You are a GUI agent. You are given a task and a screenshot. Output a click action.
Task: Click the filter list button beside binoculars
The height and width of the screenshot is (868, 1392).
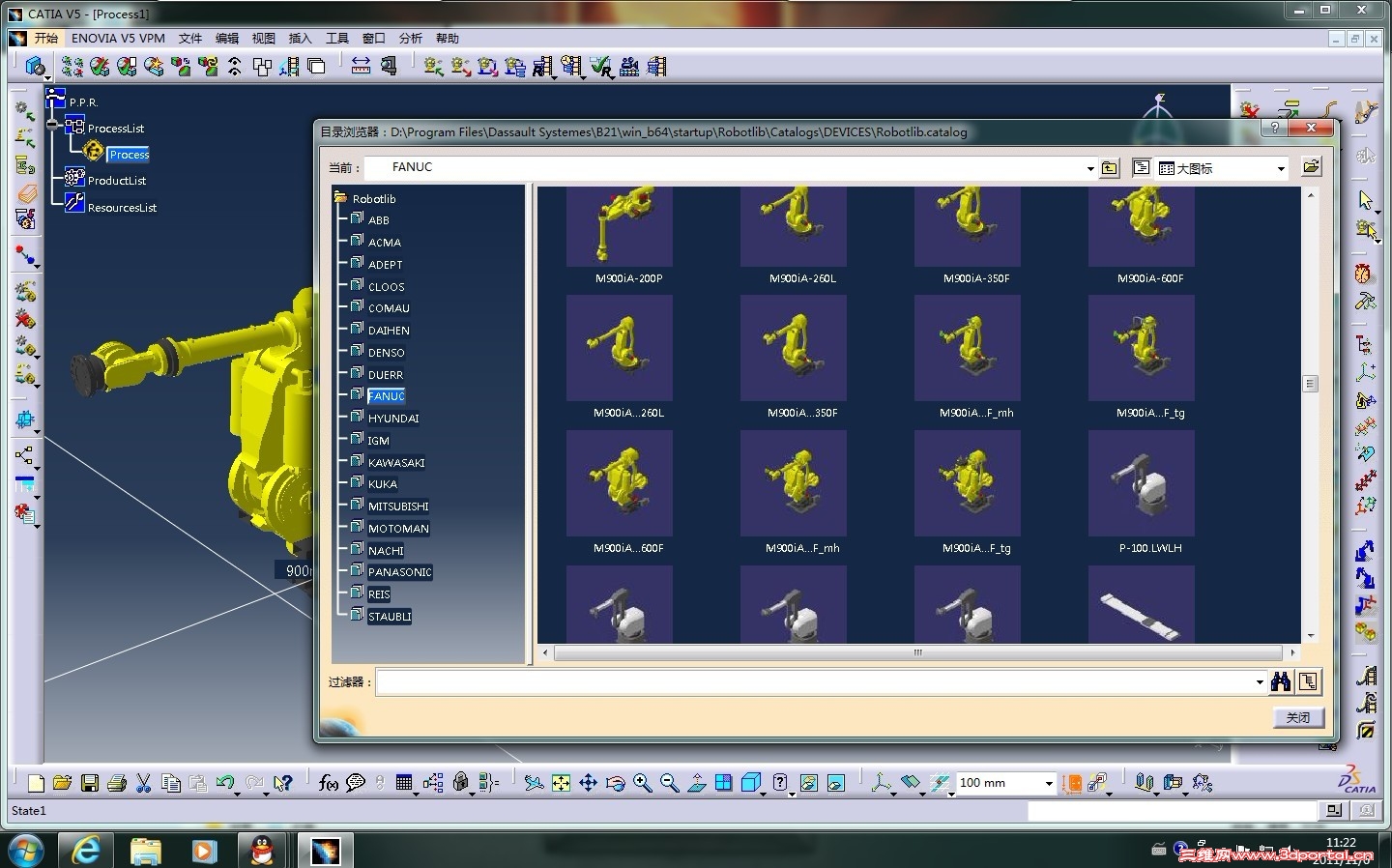tap(1308, 682)
